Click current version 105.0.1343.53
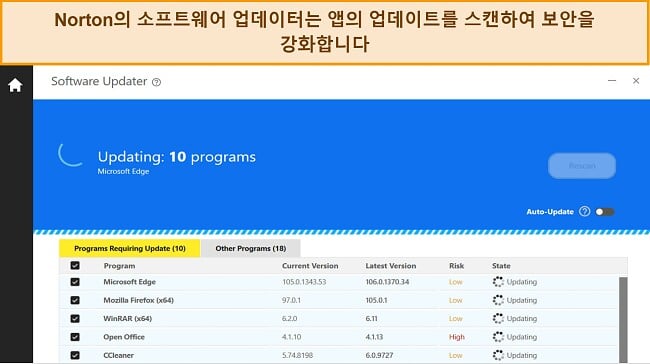The height and width of the screenshot is (364, 650). tap(304, 282)
